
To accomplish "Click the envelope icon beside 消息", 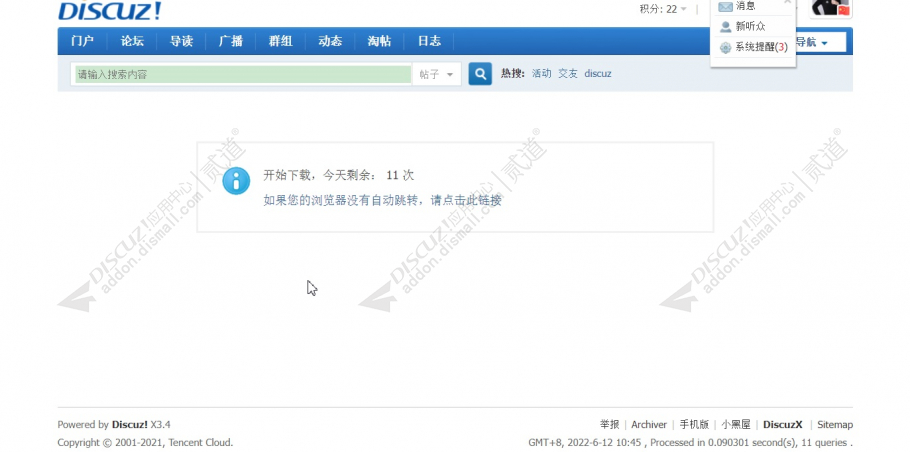I will pos(725,6).
